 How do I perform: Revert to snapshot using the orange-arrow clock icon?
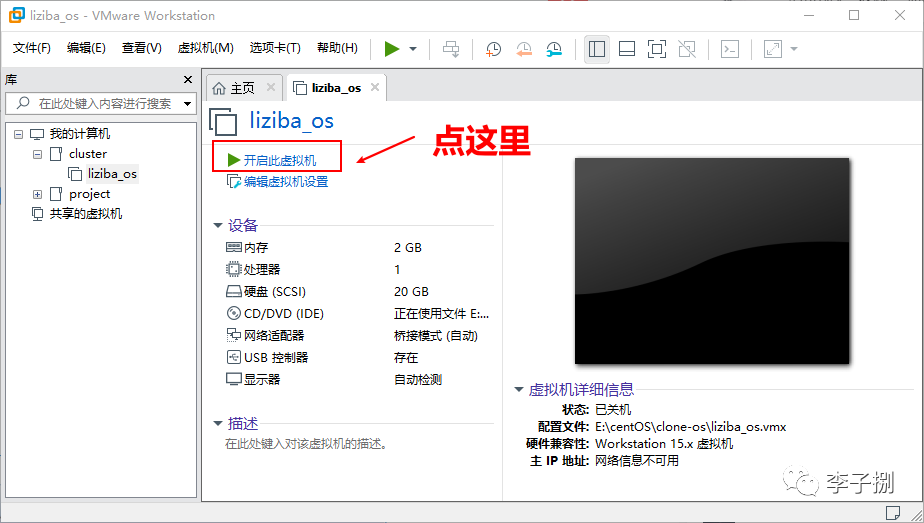click(523, 49)
